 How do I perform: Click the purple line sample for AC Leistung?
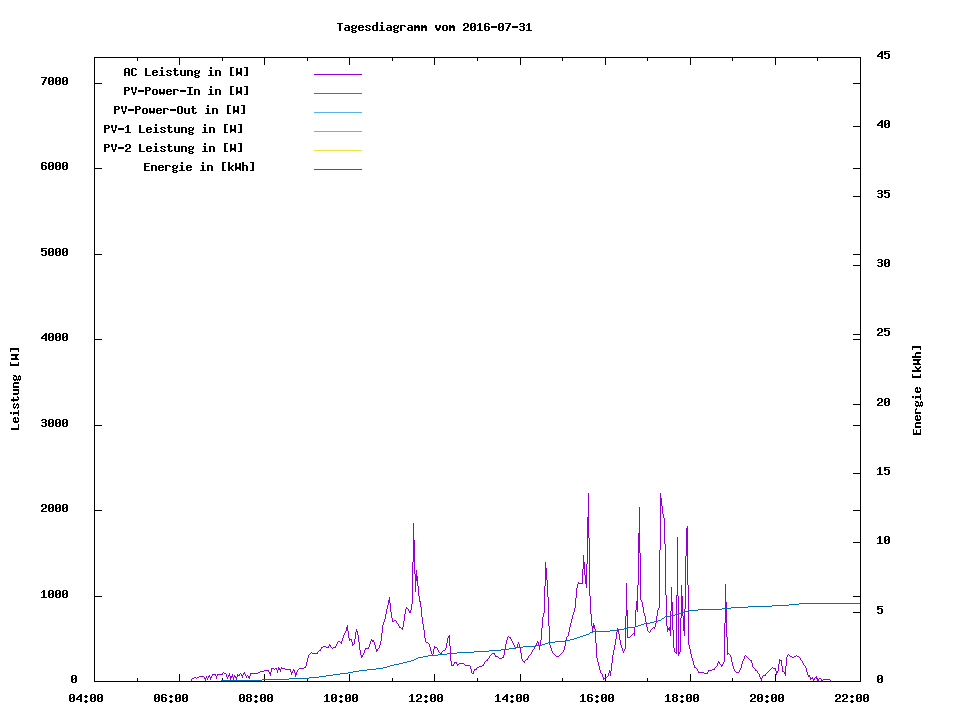point(337,74)
